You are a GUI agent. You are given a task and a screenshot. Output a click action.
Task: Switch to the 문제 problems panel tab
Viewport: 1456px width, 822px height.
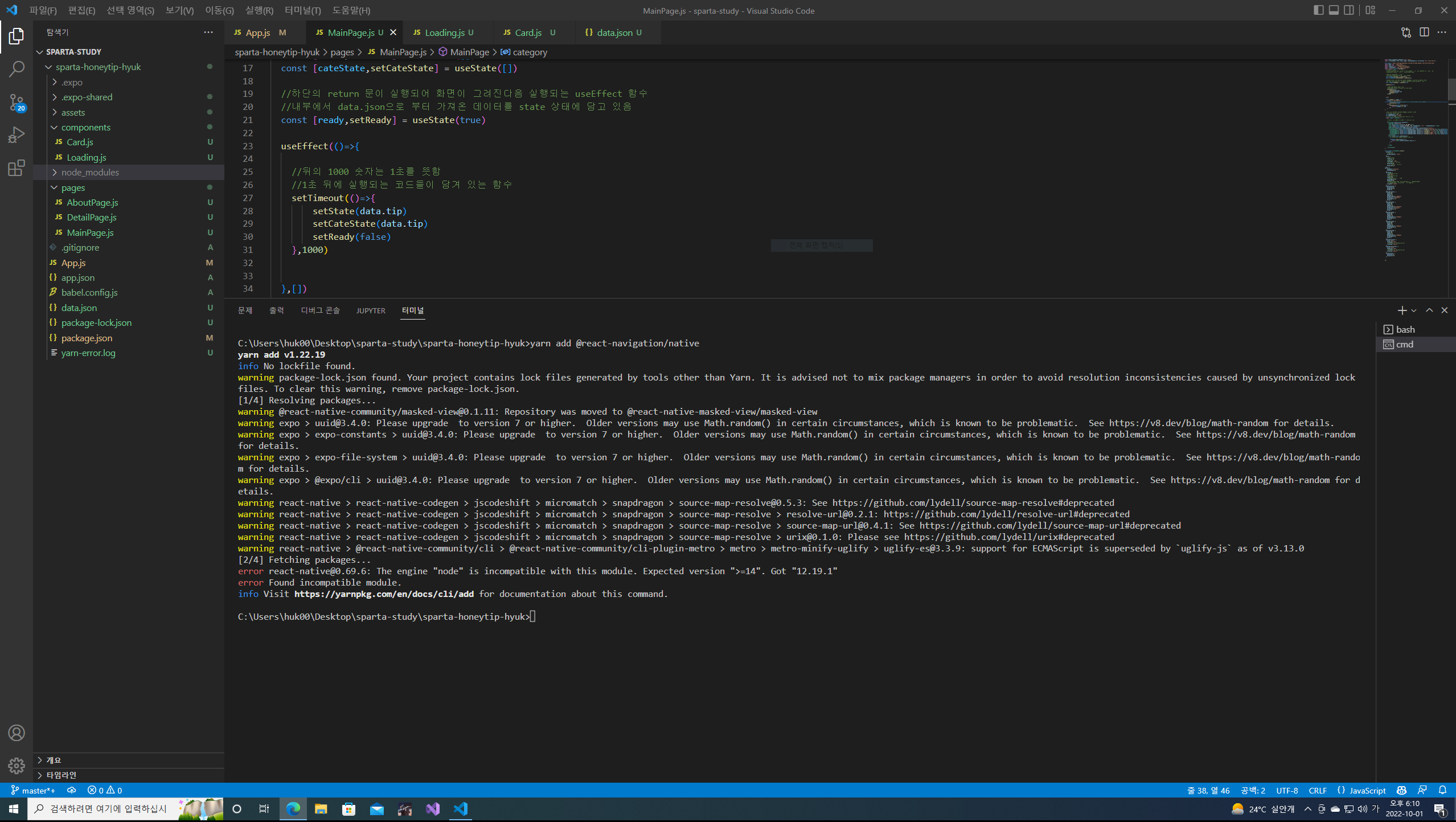coord(245,310)
